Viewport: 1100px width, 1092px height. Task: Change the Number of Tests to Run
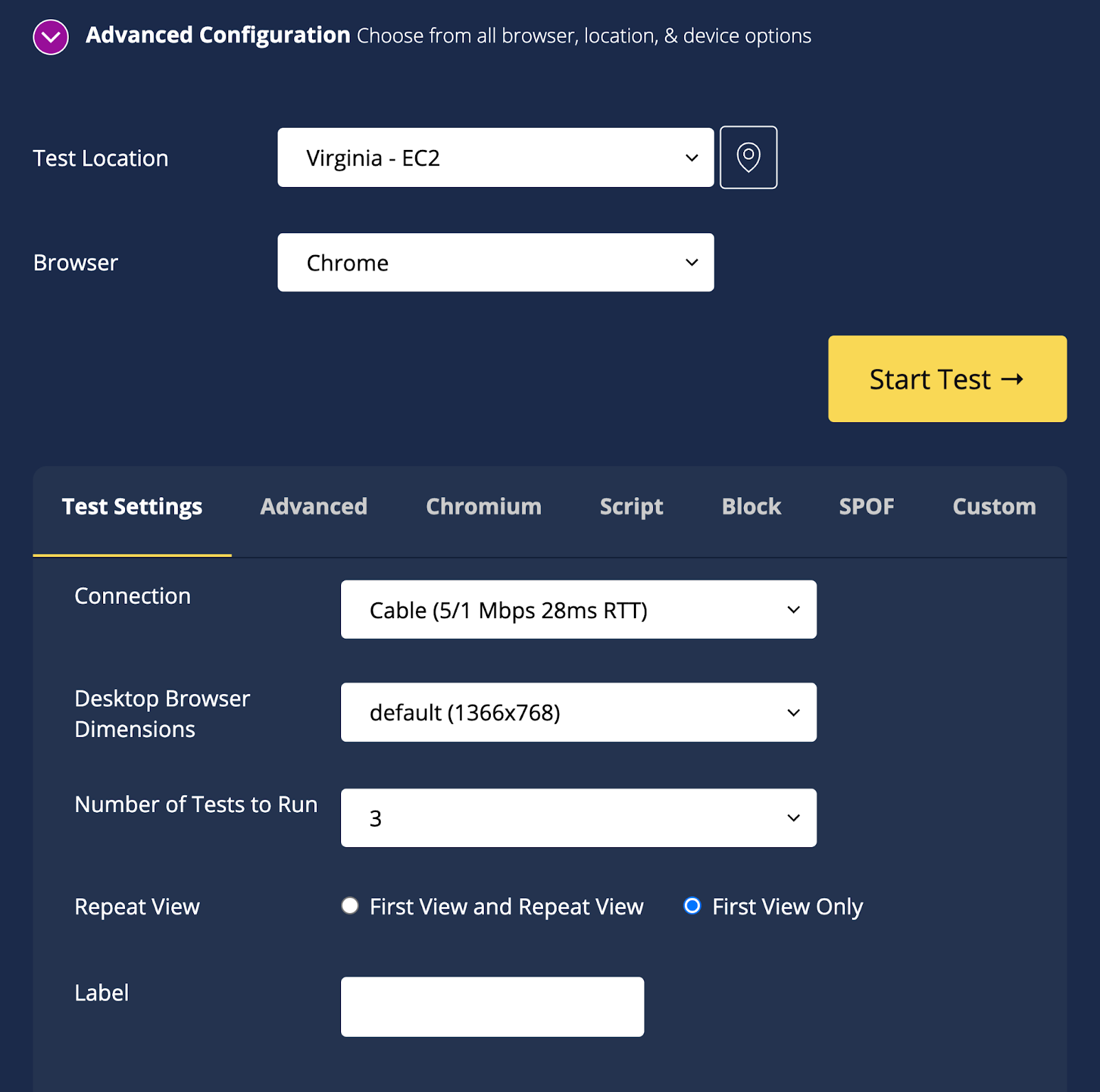tap(577, 818)
